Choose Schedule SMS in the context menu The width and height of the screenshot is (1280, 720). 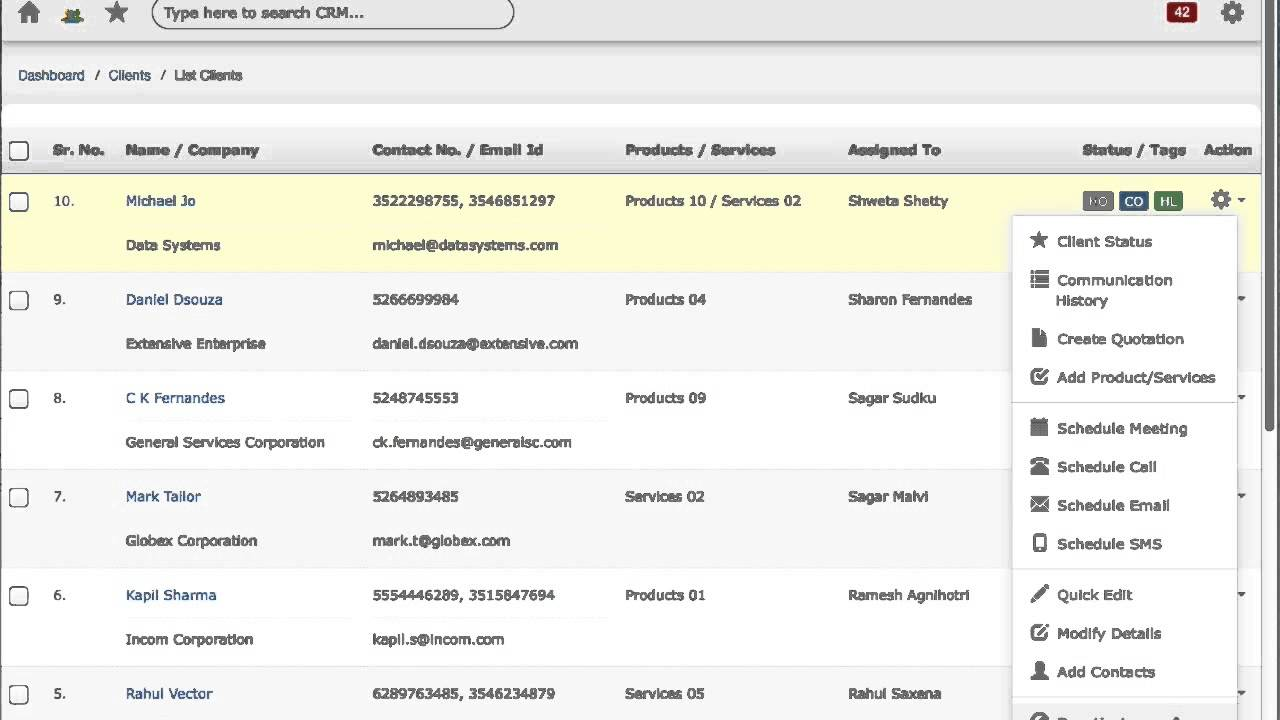coord(1110,544)
